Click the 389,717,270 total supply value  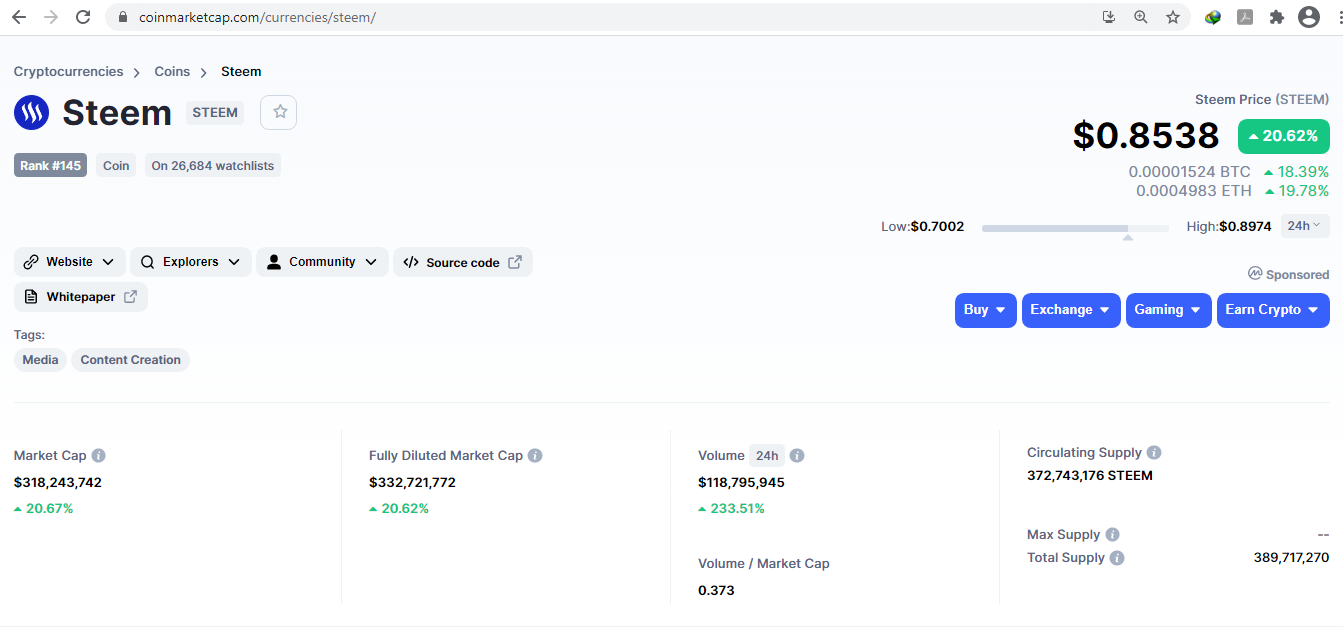click(x=1291, y=557)
